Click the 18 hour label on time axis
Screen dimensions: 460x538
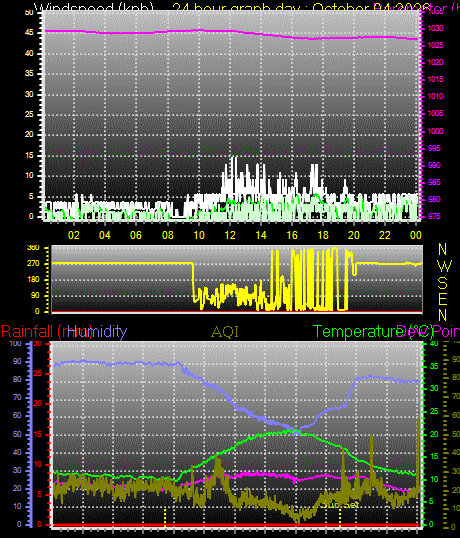point(323,235)
